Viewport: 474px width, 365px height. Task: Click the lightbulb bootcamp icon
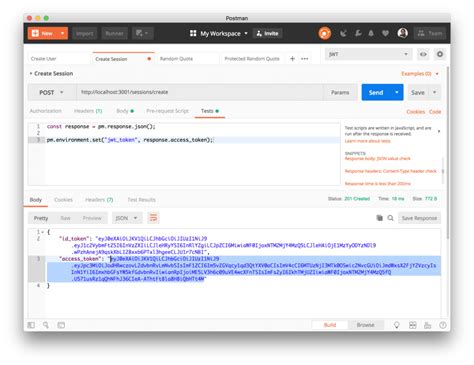[397, 325]
